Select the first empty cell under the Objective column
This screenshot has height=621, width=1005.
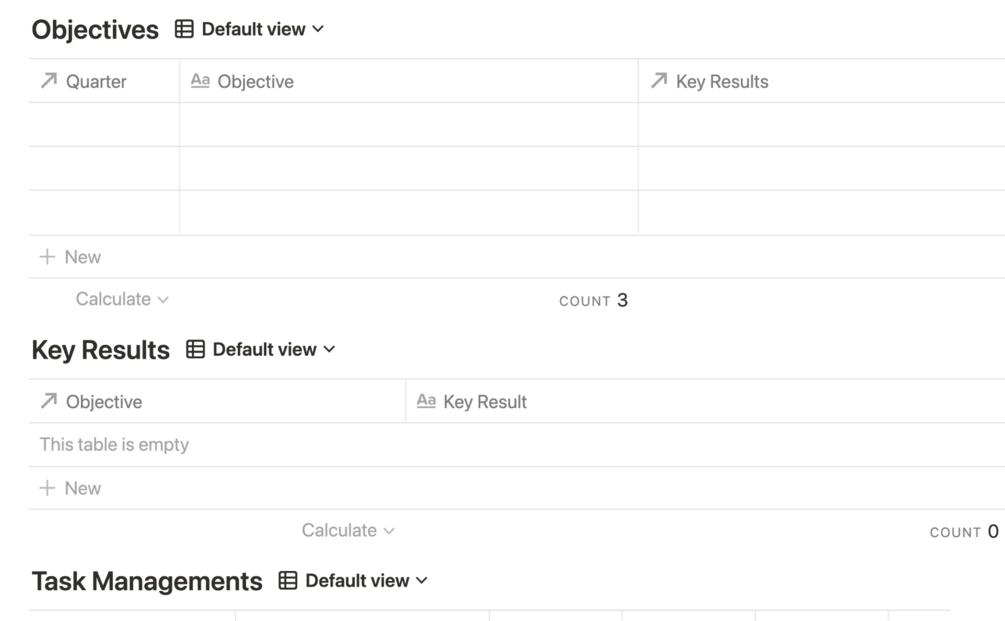point(408,125)
